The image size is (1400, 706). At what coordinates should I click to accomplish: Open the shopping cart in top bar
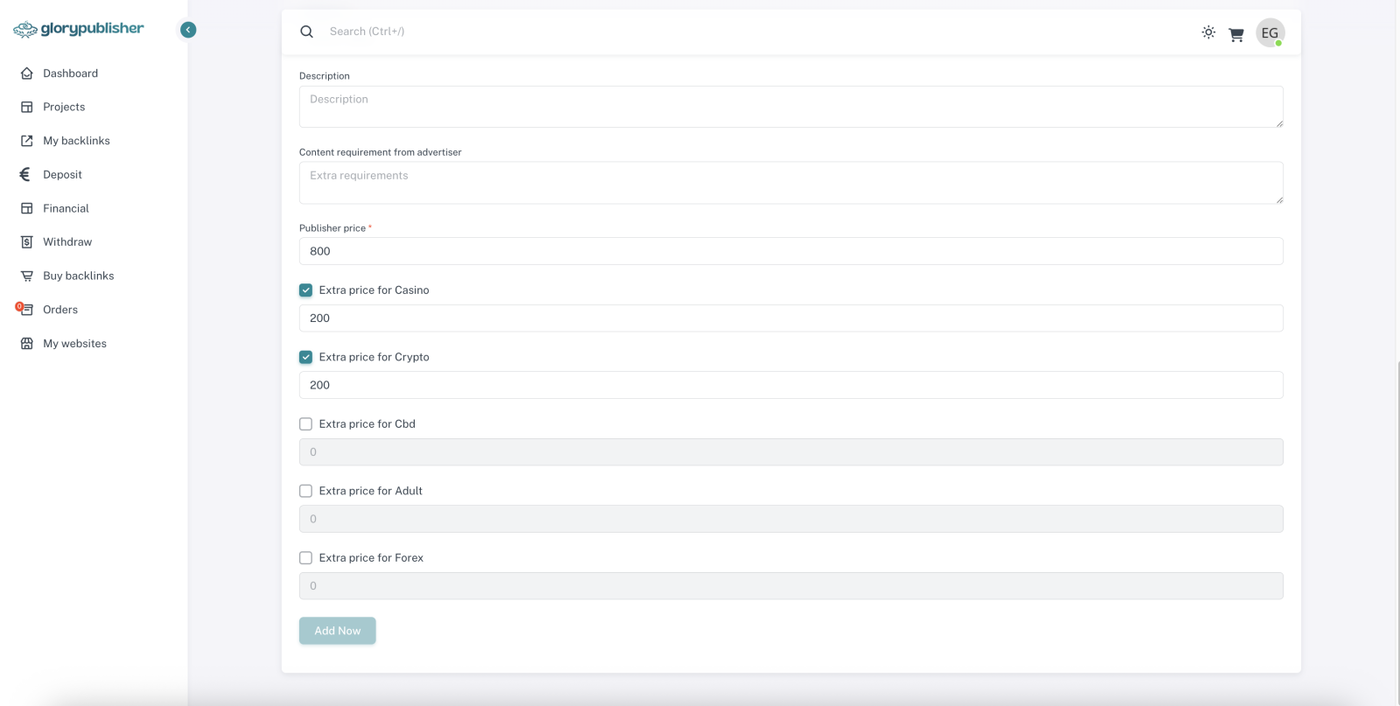(1236, 34)
